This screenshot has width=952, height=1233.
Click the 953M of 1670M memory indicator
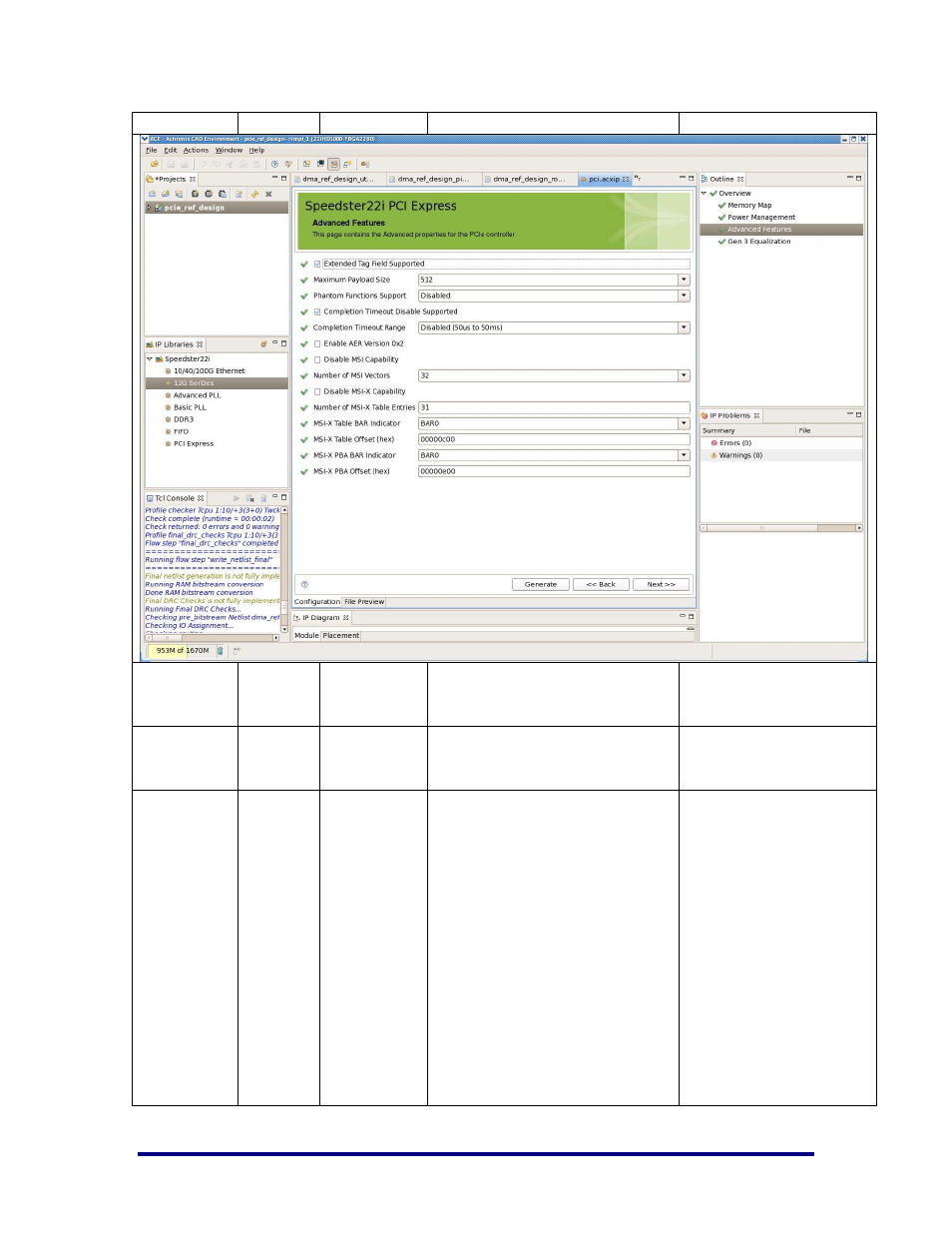point(183,651)
